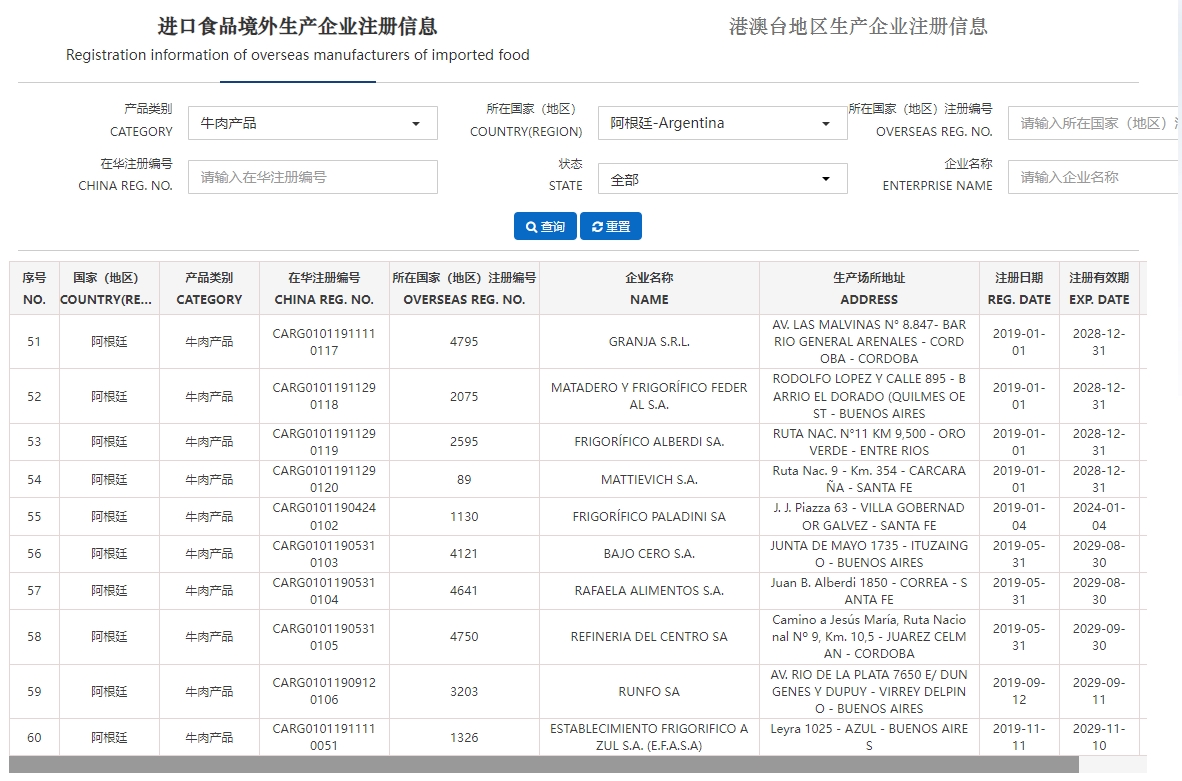
Task: Click the MATTIEVICH S.A. table entry
Action: pyautogui.click(x=648, y=478)
